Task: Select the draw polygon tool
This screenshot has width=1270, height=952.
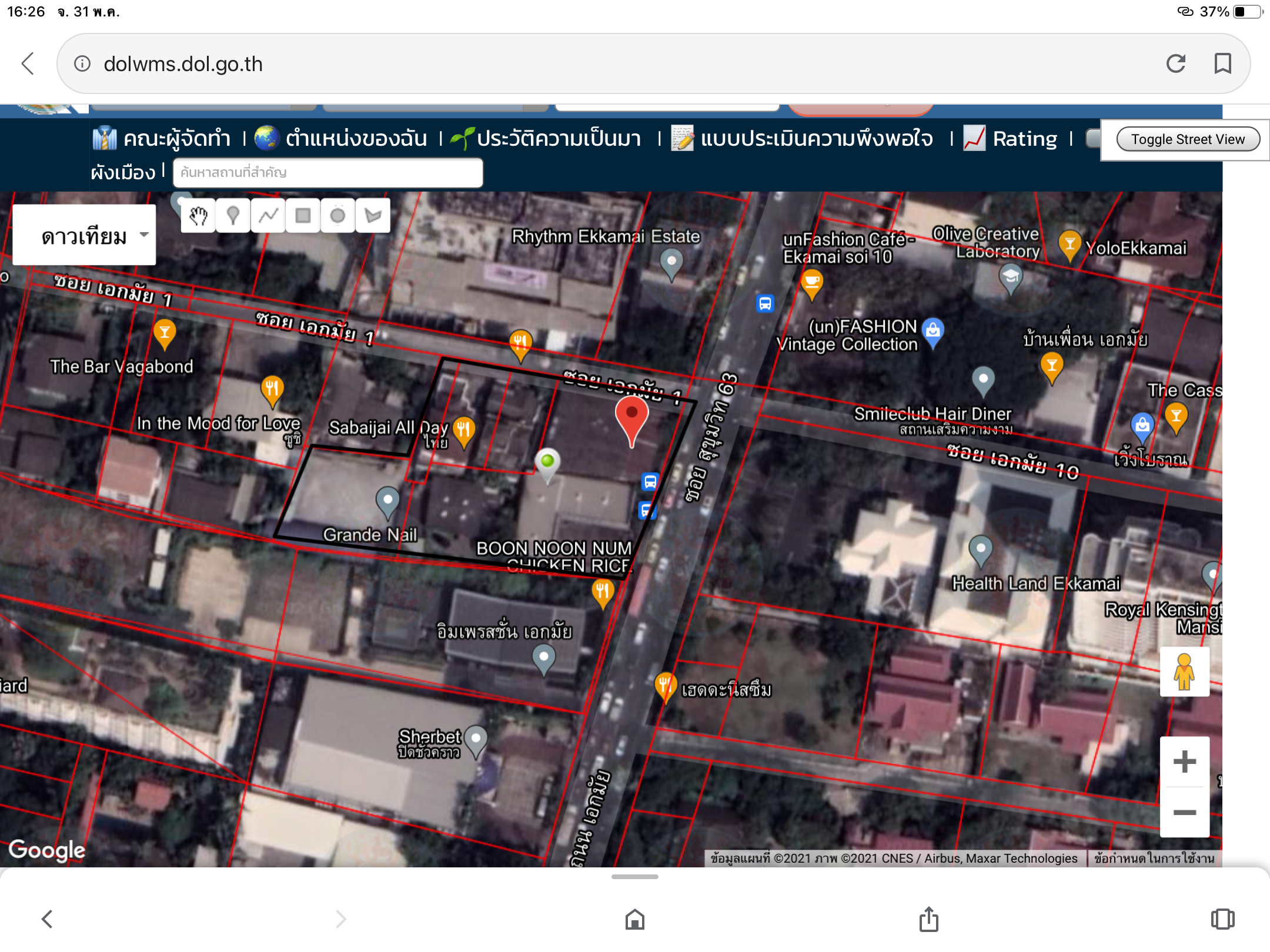Action: pos(373,216)
